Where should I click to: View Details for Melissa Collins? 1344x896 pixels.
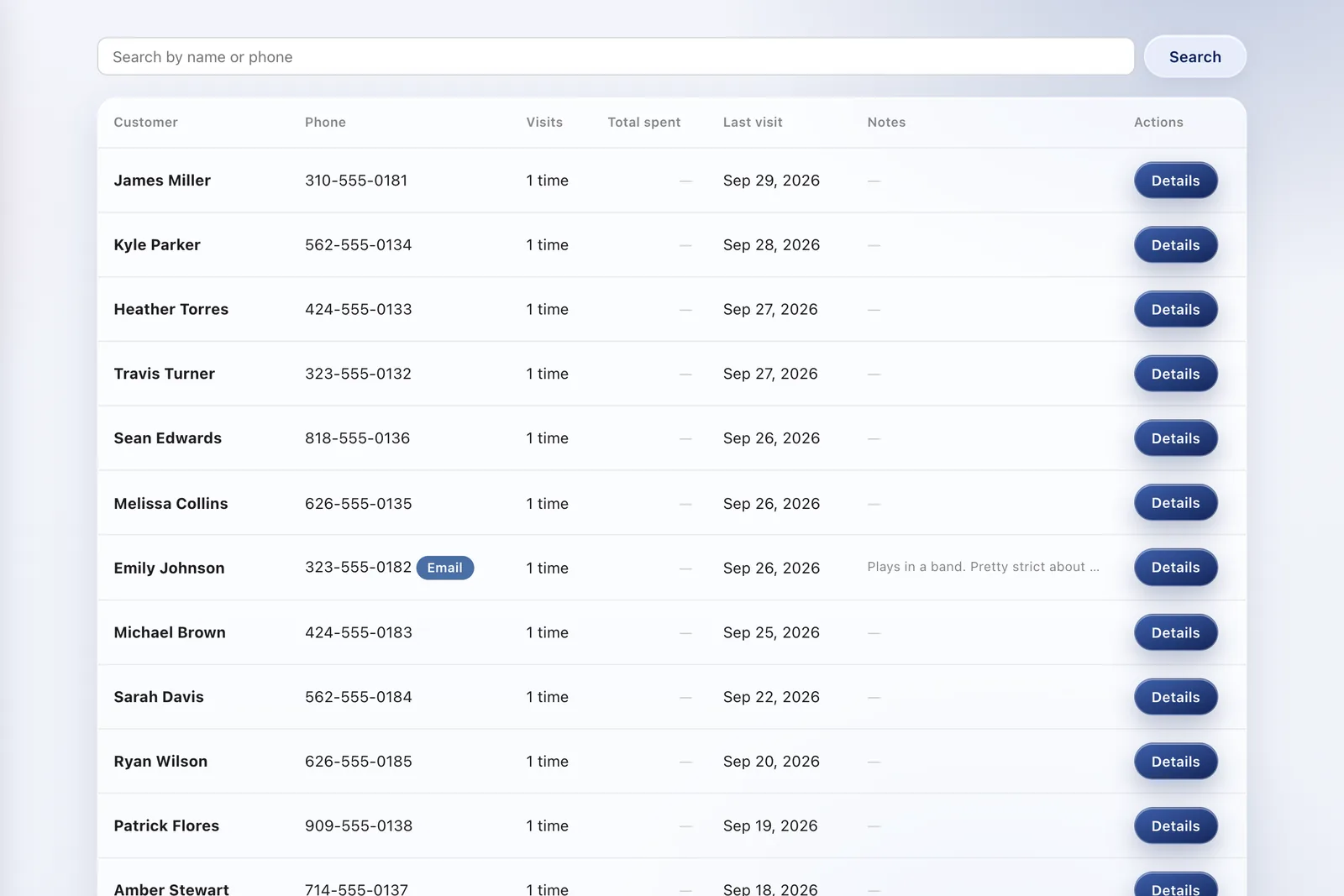click(x=1175, y=503)
